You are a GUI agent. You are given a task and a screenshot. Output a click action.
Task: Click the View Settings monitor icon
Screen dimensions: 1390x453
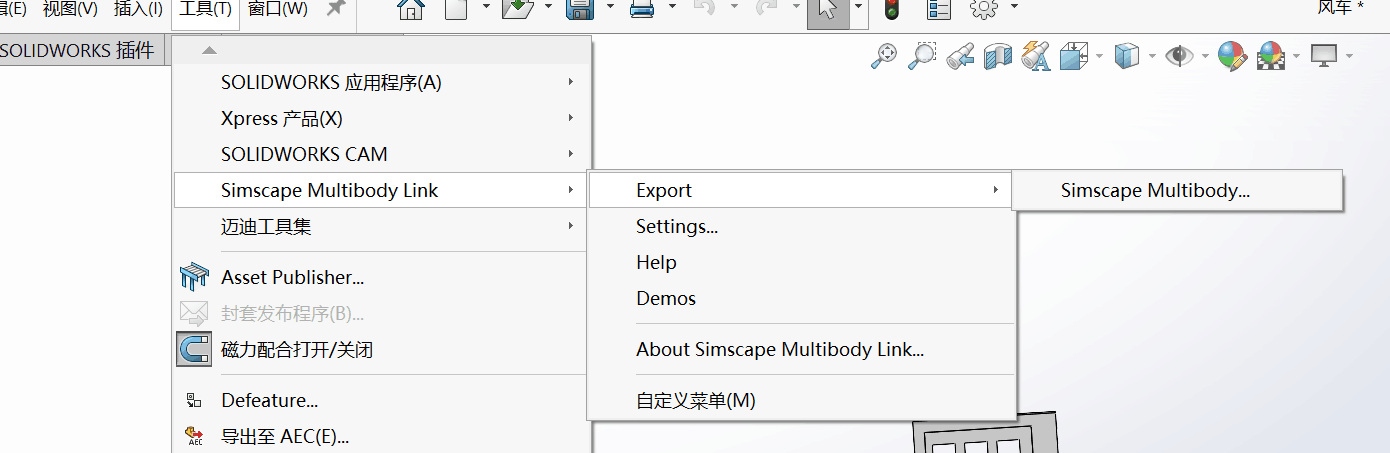tap(1324, 56)
